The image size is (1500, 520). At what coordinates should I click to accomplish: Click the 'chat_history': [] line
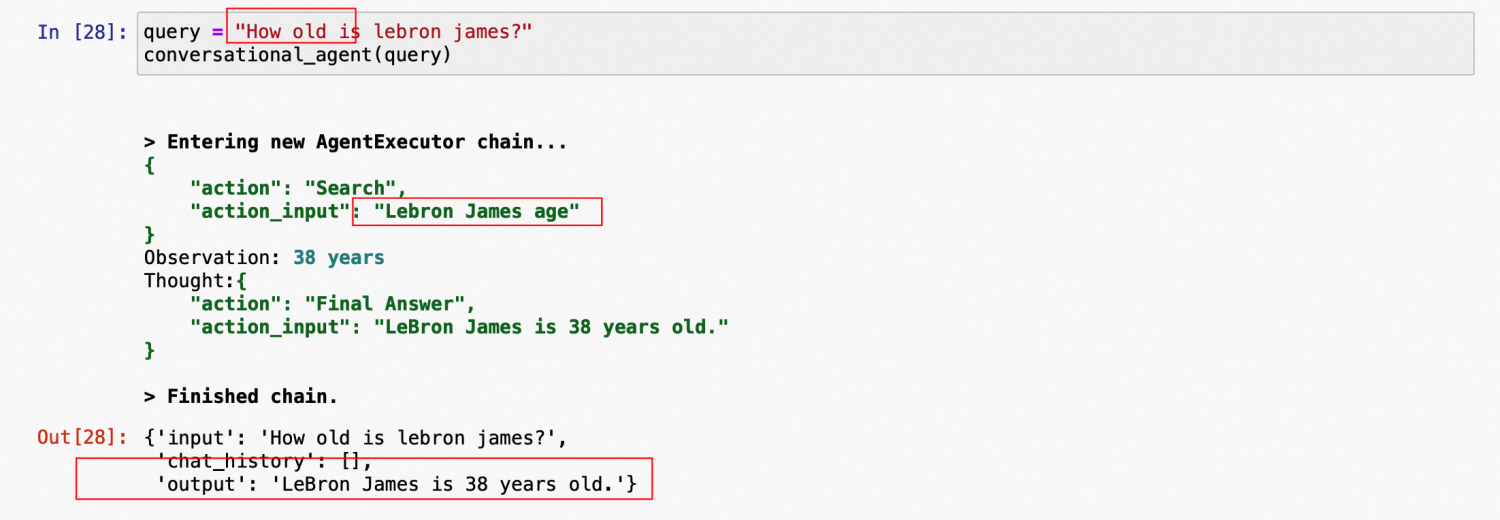tap(264, 461)
